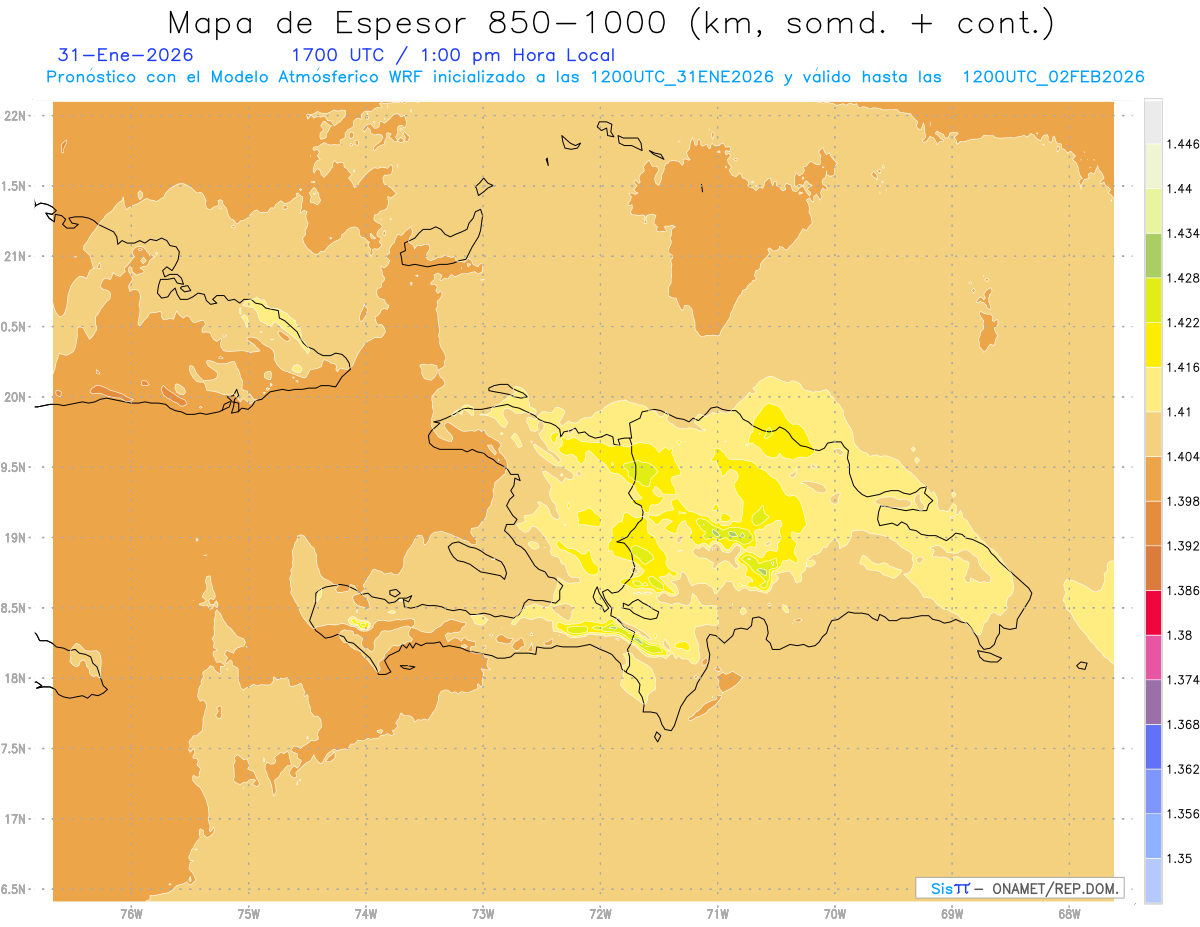Click the "1.368" colorbar value
Image resolution: width=1200 pixels, height=927 pixels.
tap(1182, 724)
